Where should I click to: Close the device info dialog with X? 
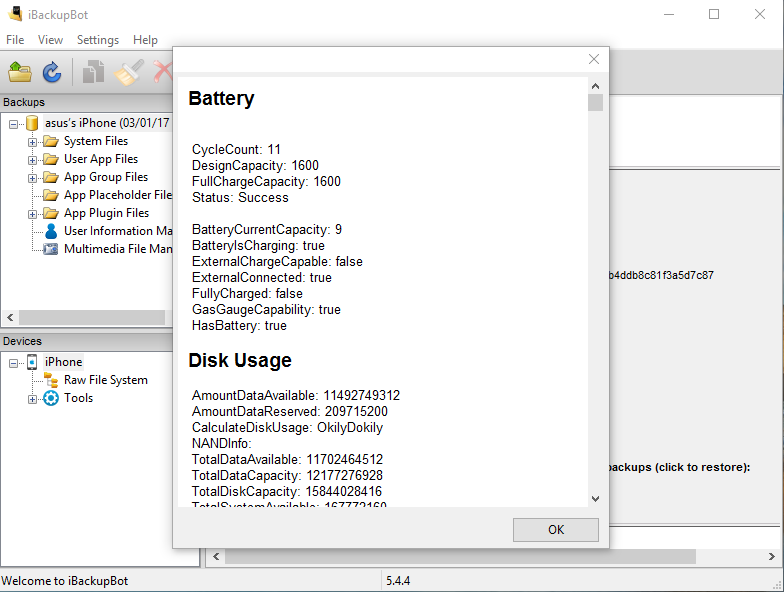point(594,59)
